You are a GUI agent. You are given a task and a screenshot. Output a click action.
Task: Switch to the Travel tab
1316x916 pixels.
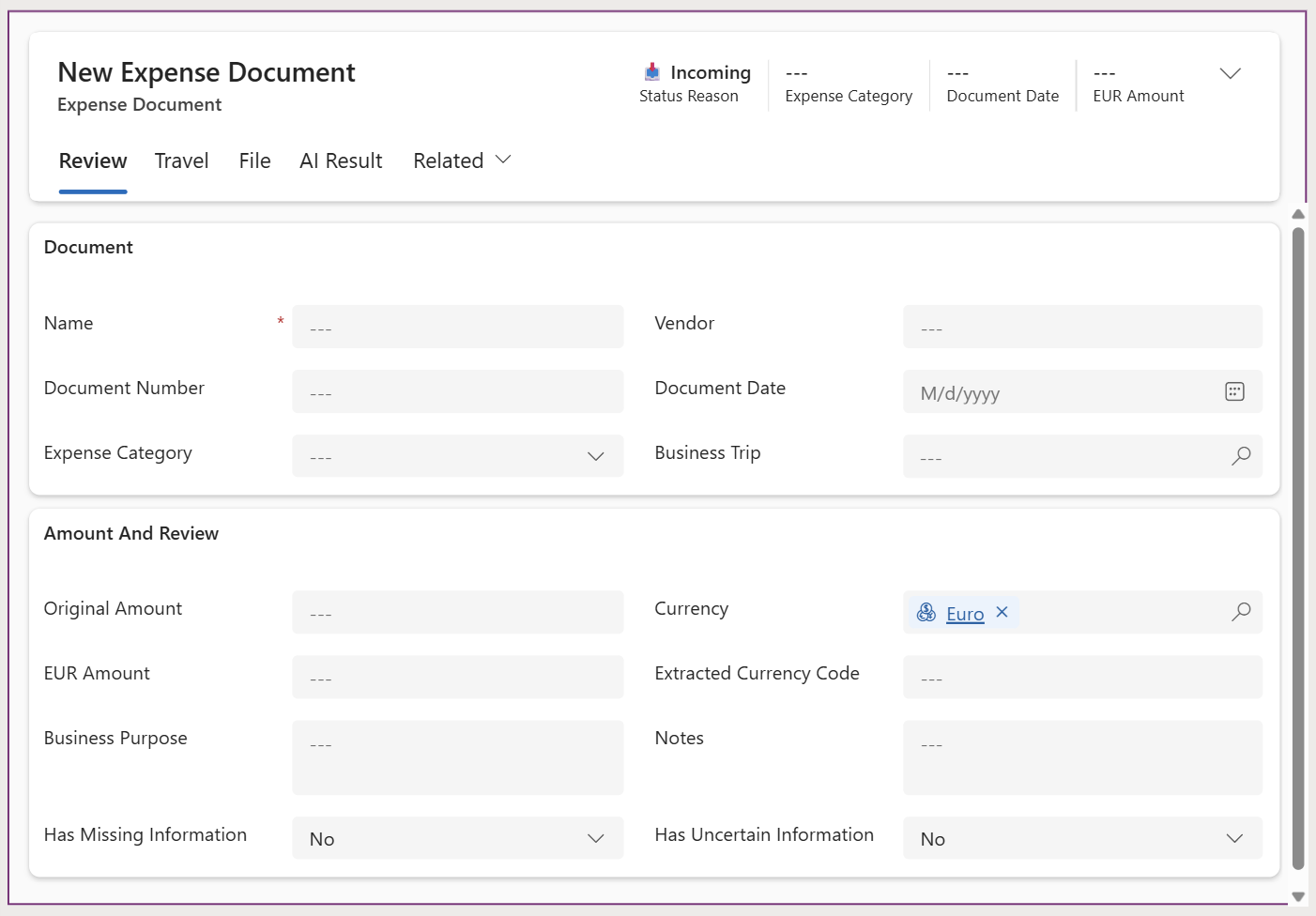182,160
